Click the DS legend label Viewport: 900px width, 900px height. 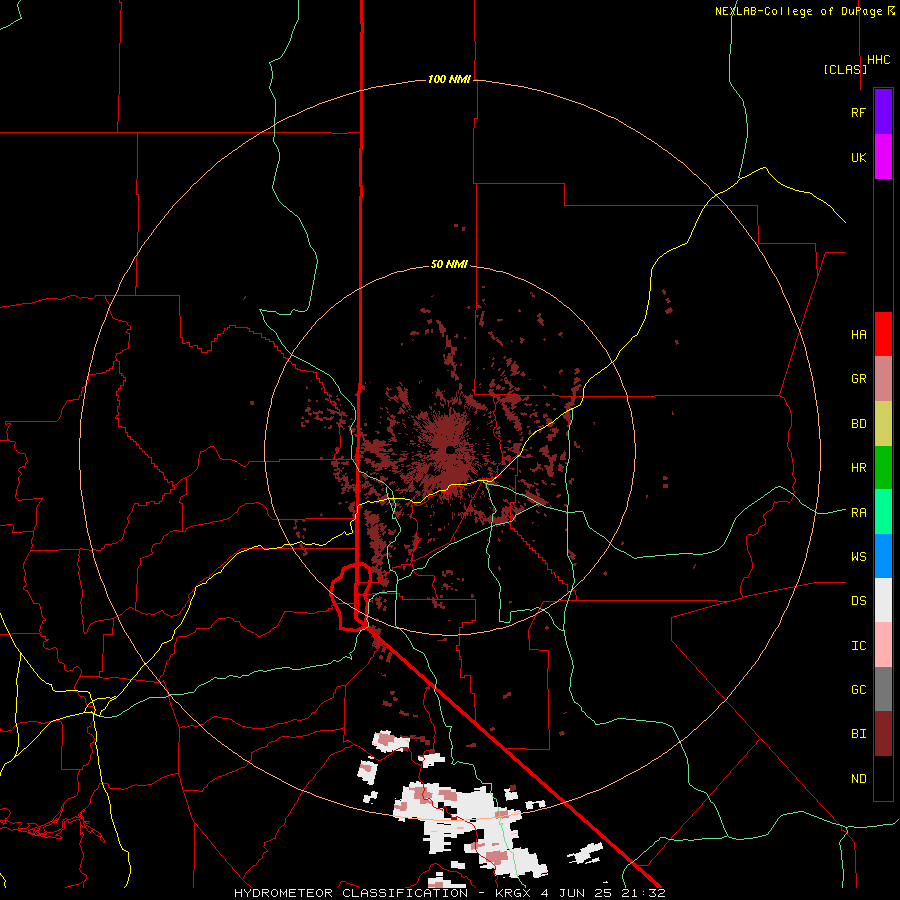coord(858,601)
